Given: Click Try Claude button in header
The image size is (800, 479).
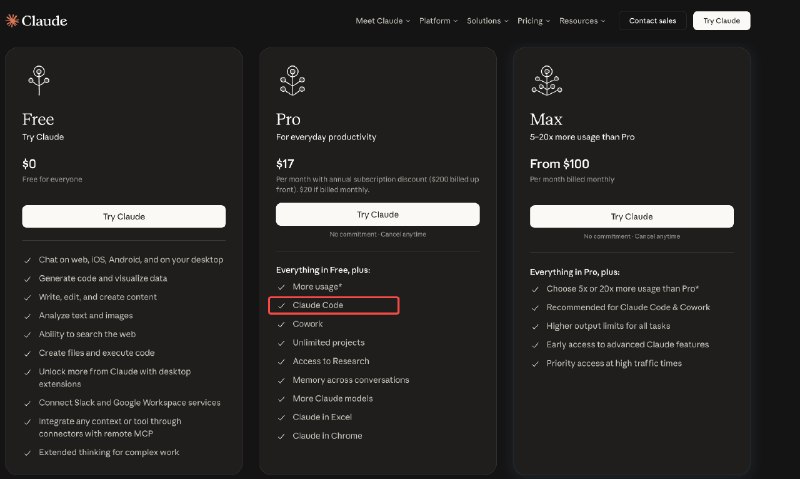Looking at the screenshot, I should (x=721, y=21).
